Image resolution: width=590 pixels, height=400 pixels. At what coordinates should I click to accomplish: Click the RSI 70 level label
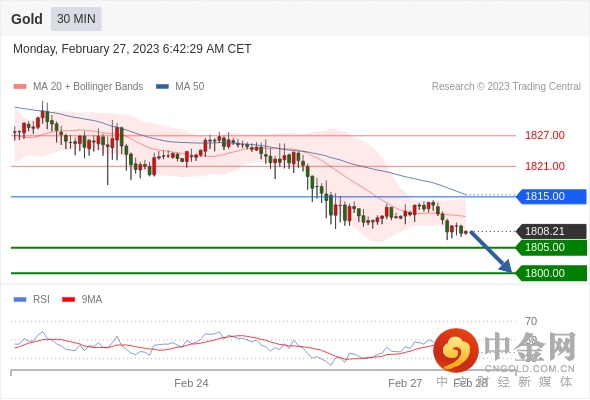pos(531,321)
